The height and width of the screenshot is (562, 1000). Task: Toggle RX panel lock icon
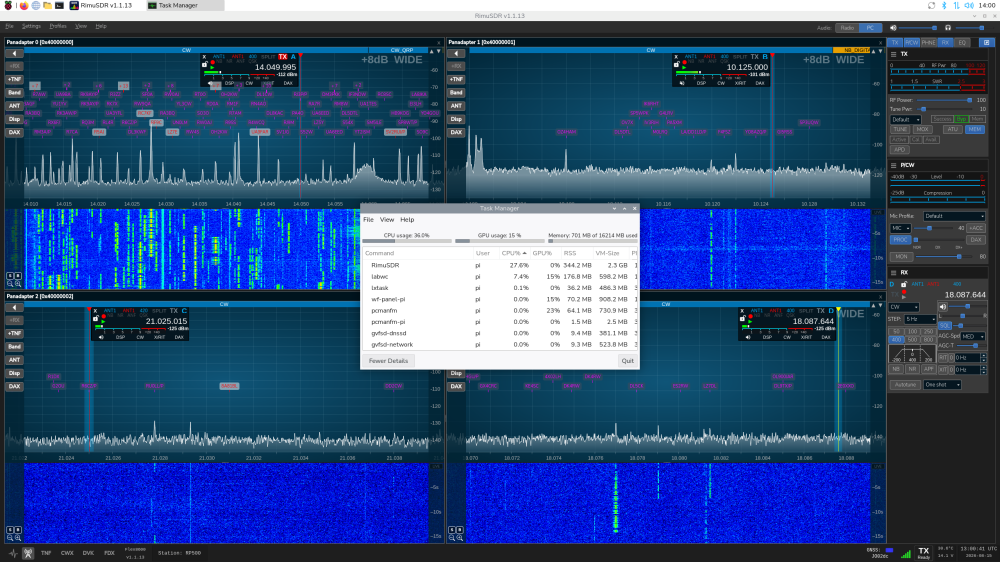(x=904, y=285)
